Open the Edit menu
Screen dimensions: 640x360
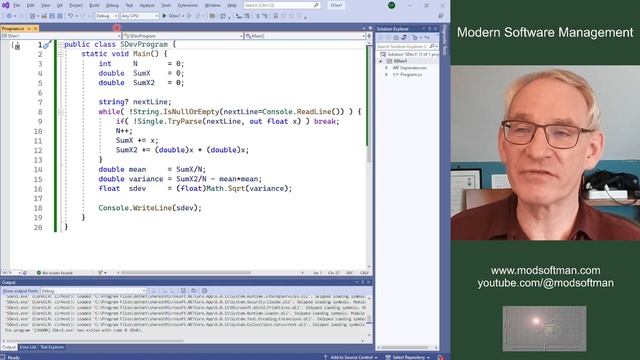pos(31,5)
